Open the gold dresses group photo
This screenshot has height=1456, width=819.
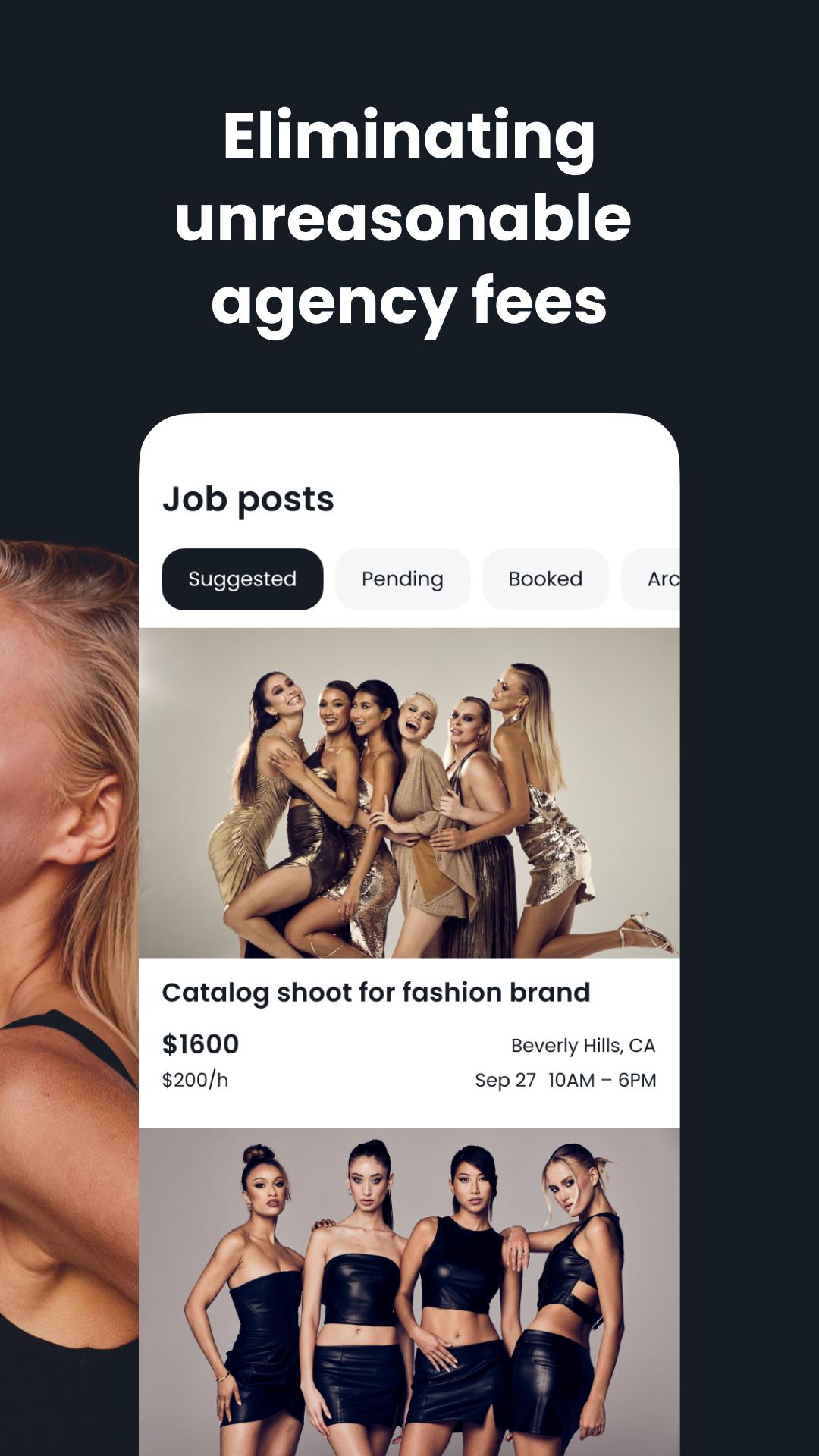pos(409,792)
